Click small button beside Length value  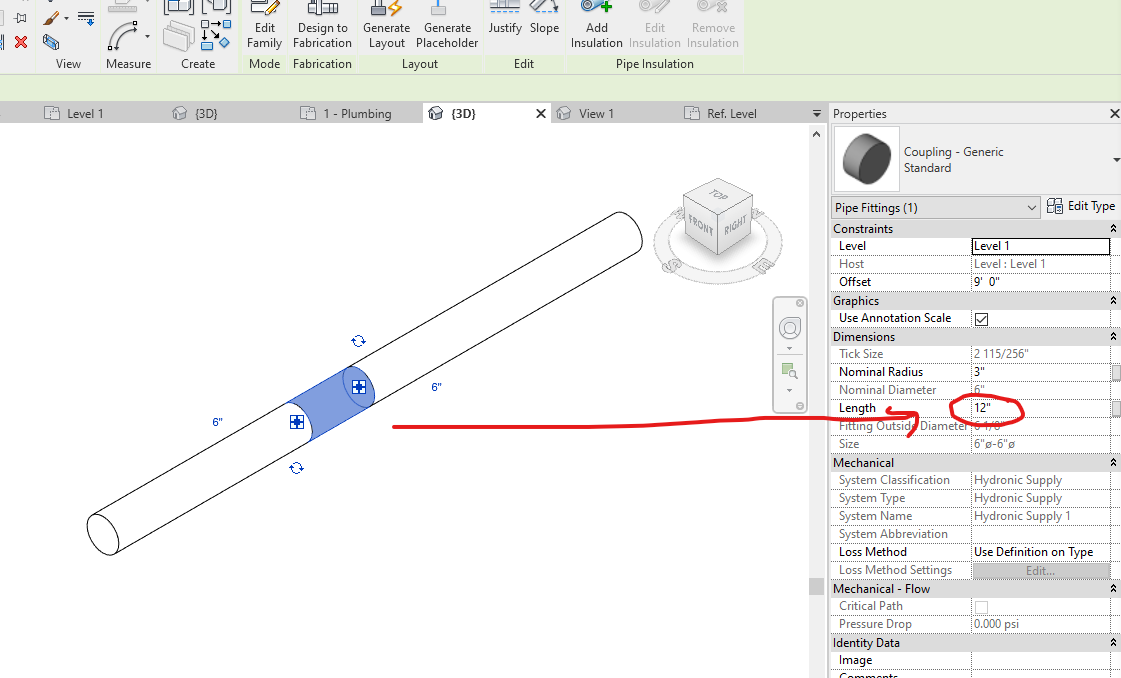point(1116,408)
